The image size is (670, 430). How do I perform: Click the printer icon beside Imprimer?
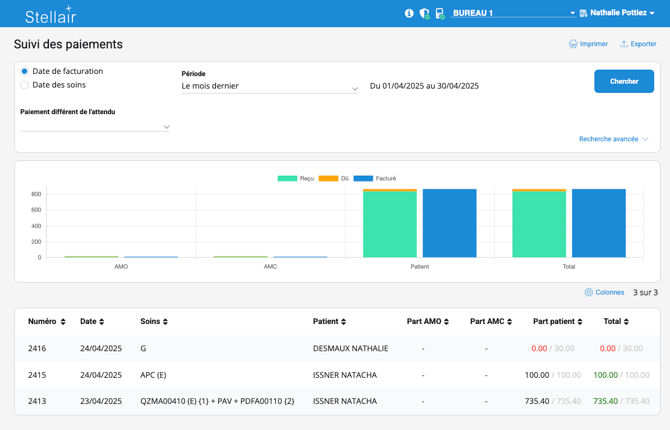pyautogui.click(x=573, y=44)
